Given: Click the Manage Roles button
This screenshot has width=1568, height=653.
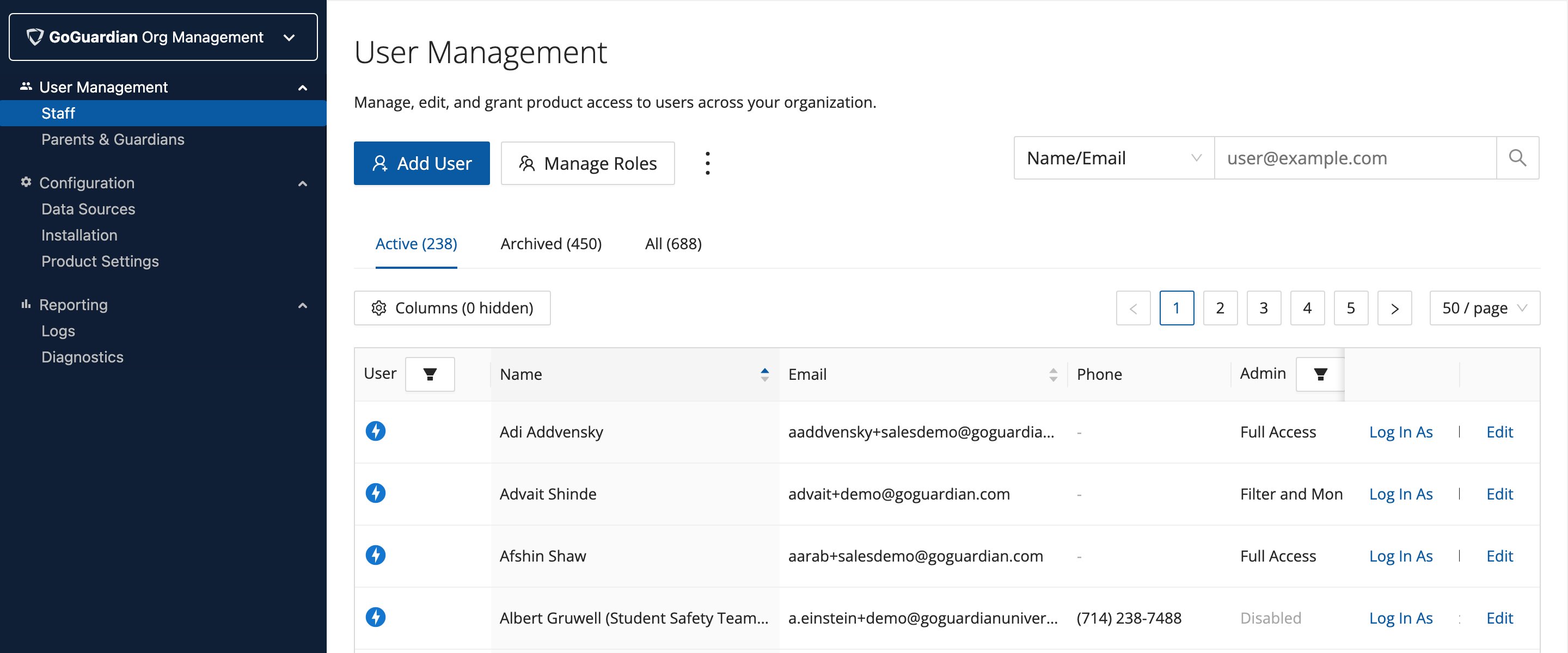Looking at the screenshot, I should tap(587, 163).
